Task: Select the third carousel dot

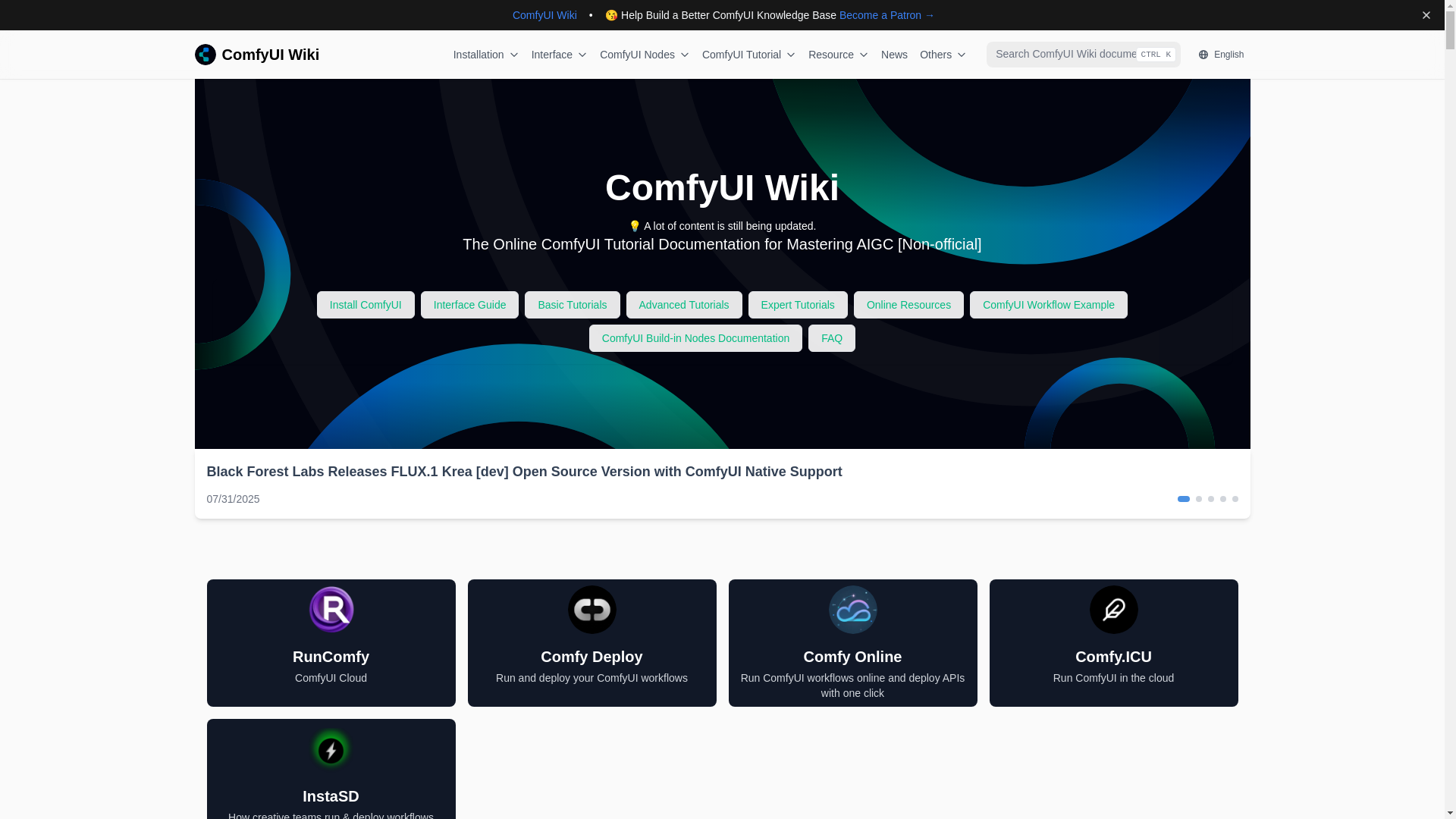Action: [1210, 499]
